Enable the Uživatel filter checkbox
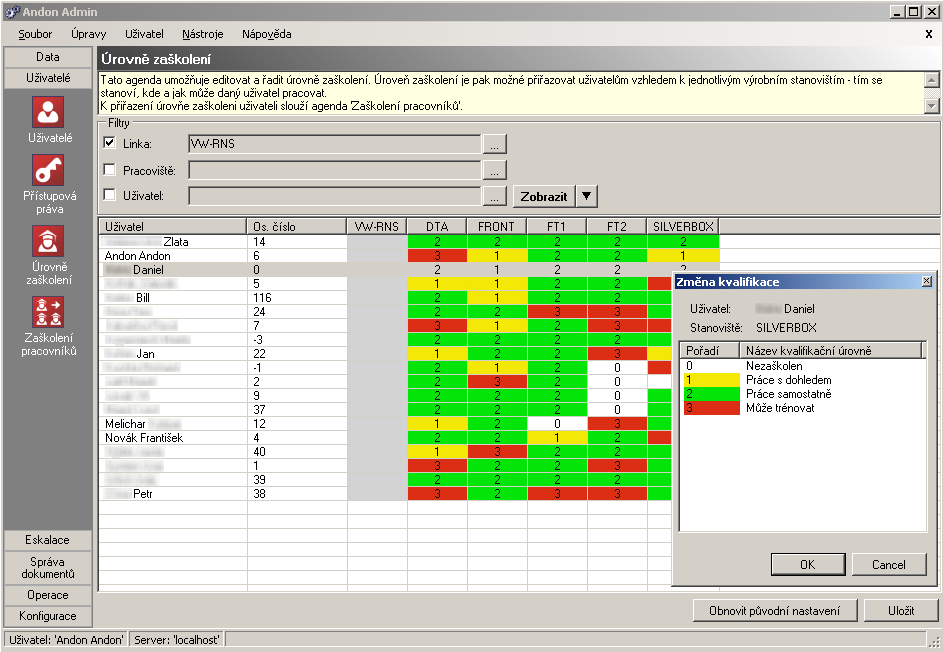943x652 pixels. click(x=110, y=195)
